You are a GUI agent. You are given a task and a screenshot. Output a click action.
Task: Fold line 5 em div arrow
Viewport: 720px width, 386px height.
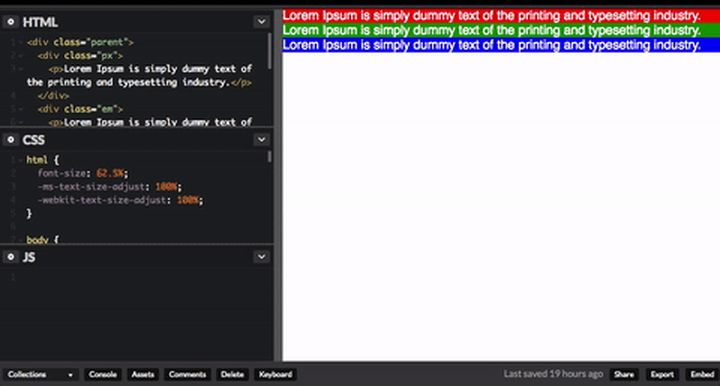tap(21, 109)
